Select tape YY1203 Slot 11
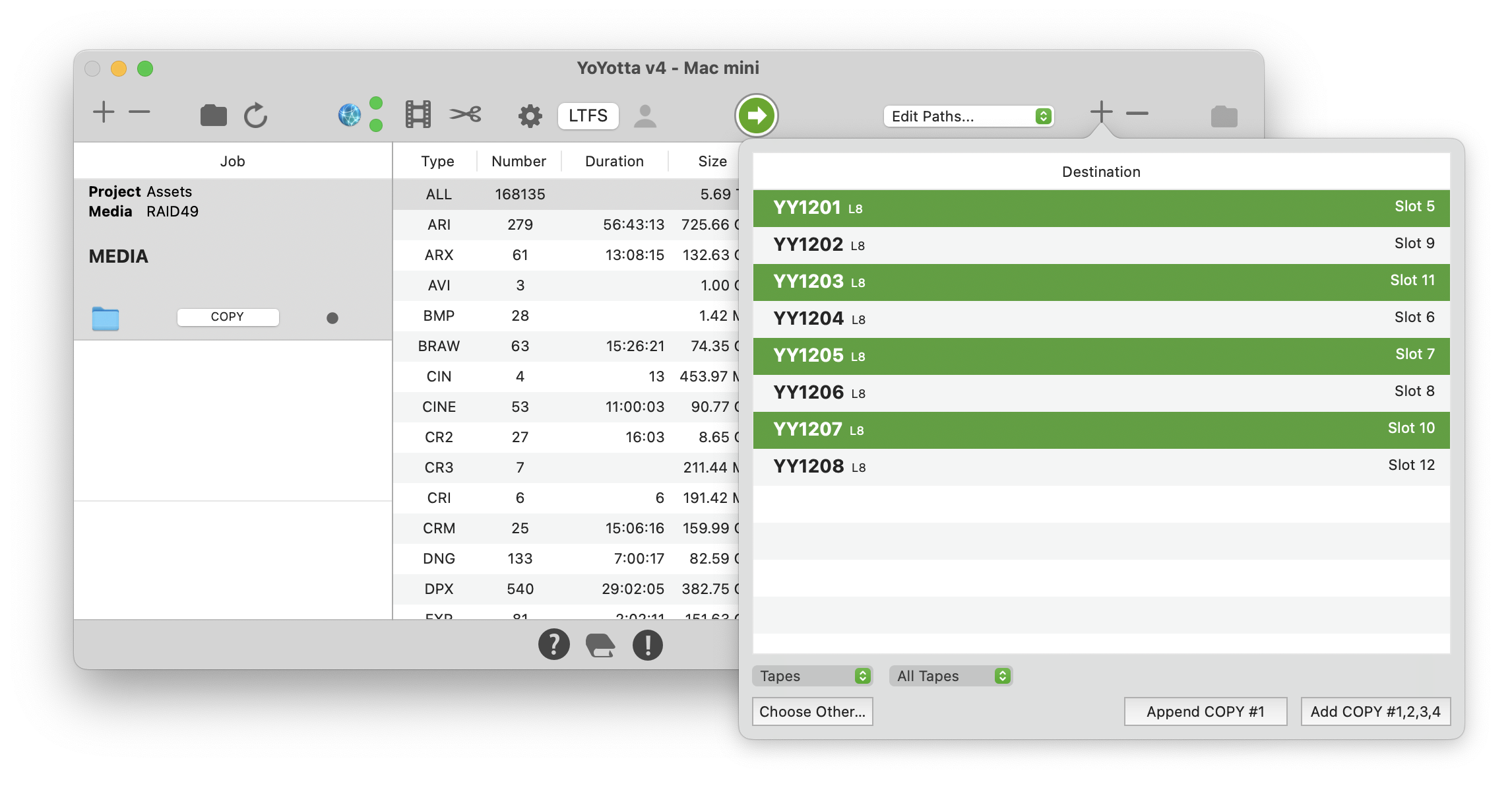 click(x=1101, y=282)
